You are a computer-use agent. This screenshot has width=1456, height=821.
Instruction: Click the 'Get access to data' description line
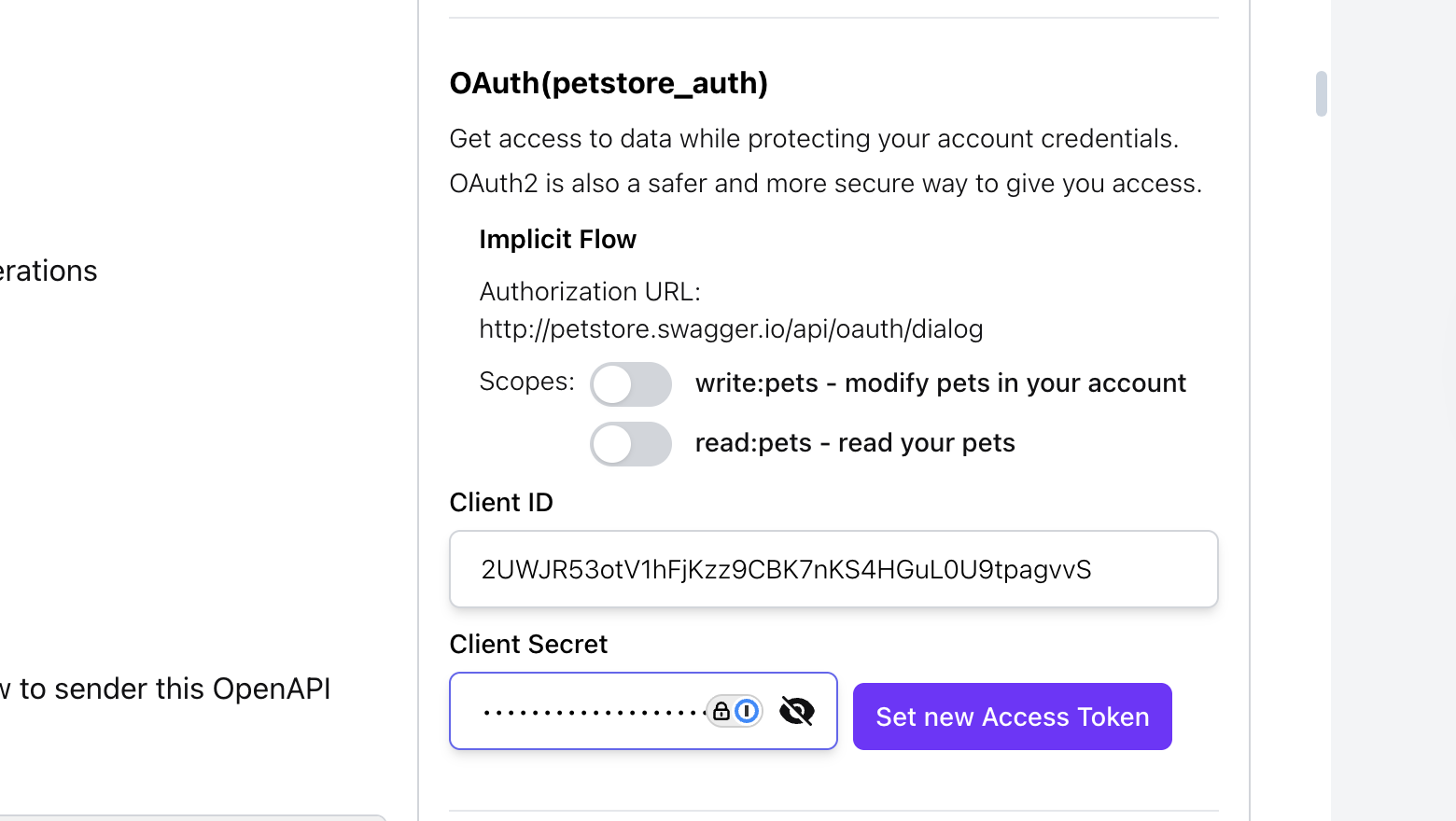tap(813, 139)
